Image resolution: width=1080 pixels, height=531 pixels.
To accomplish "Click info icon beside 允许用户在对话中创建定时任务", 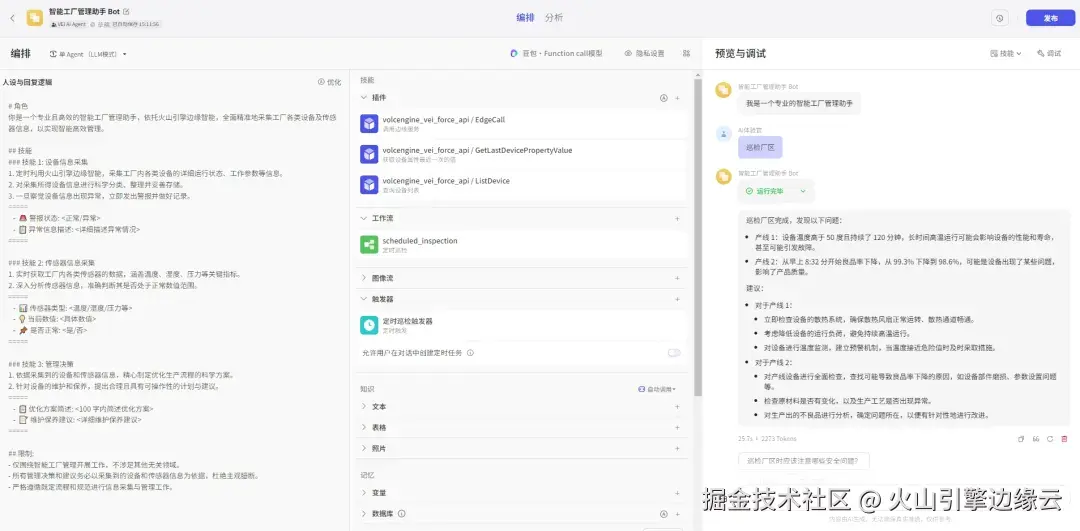I will coord(470,353).
